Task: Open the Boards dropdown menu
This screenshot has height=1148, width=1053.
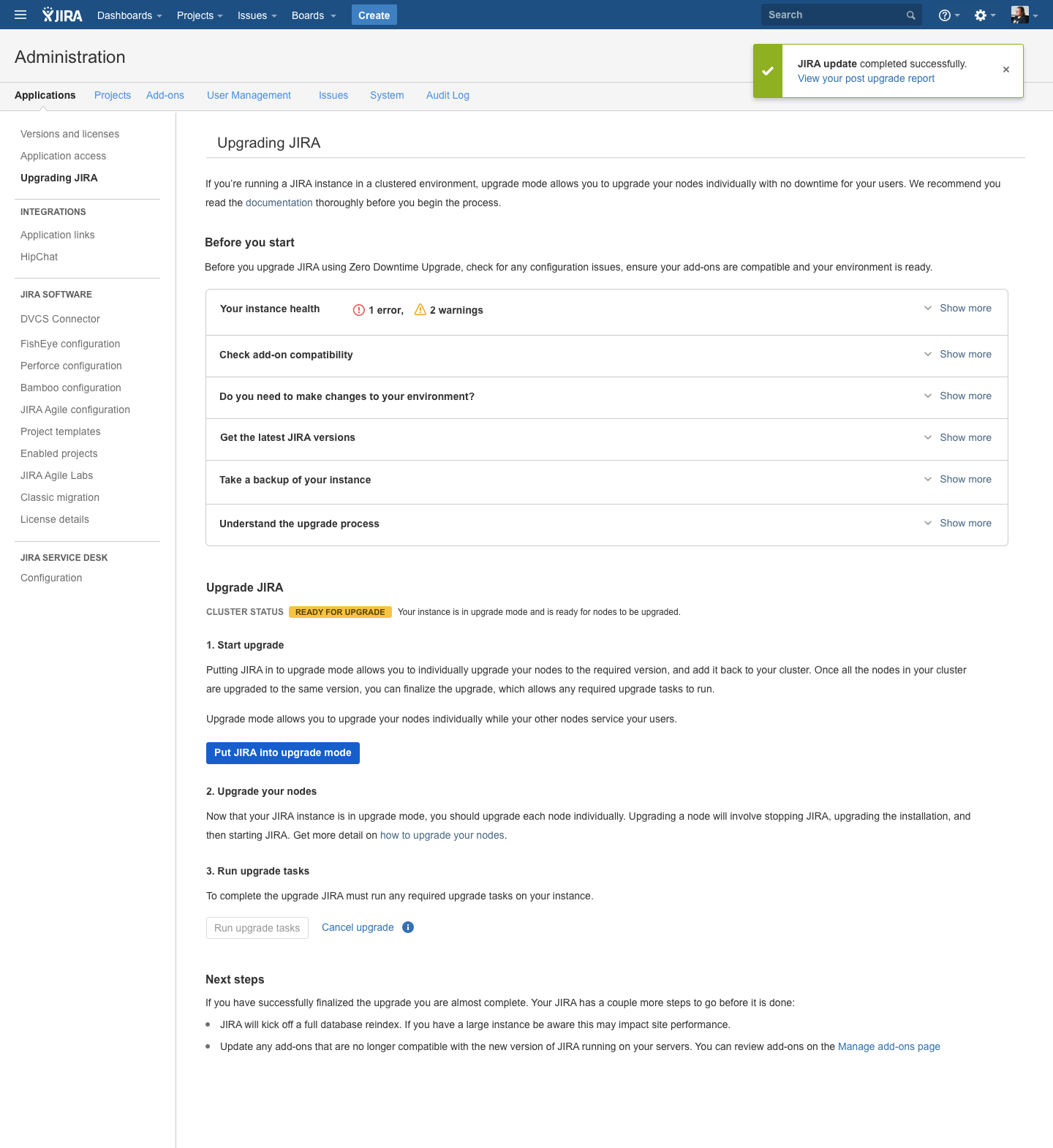Action: 314,15
